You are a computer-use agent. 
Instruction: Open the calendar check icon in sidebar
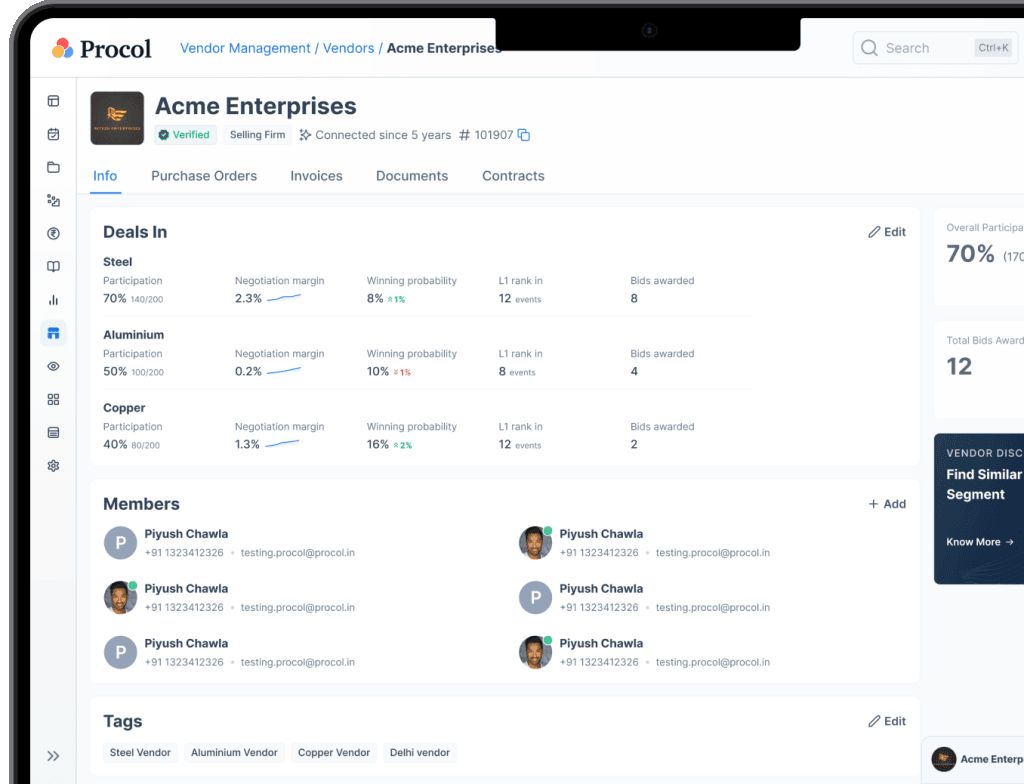tap(54, 134)
